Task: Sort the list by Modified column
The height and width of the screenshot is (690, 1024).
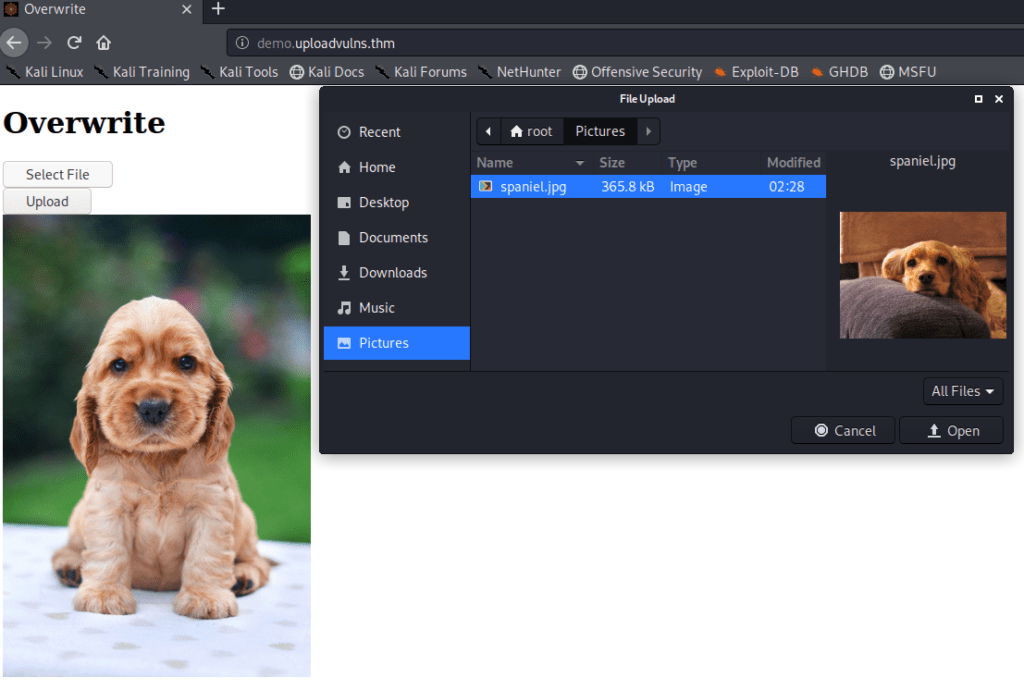Action: [x=793, y=163]
